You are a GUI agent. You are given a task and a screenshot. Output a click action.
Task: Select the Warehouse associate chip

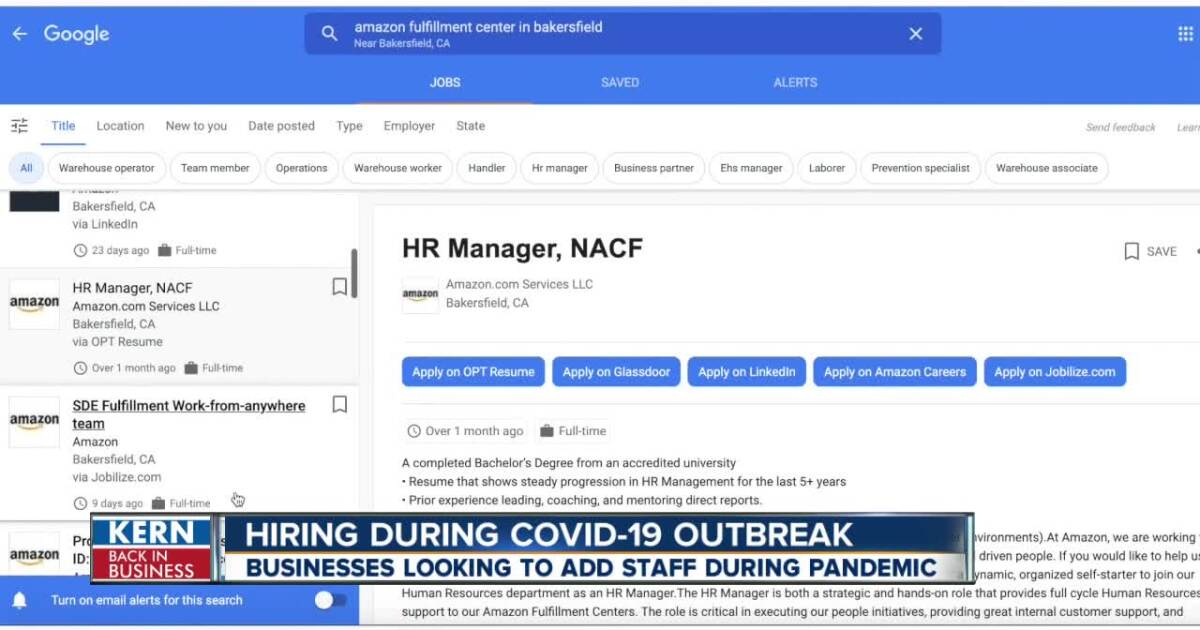[1046, 168]
